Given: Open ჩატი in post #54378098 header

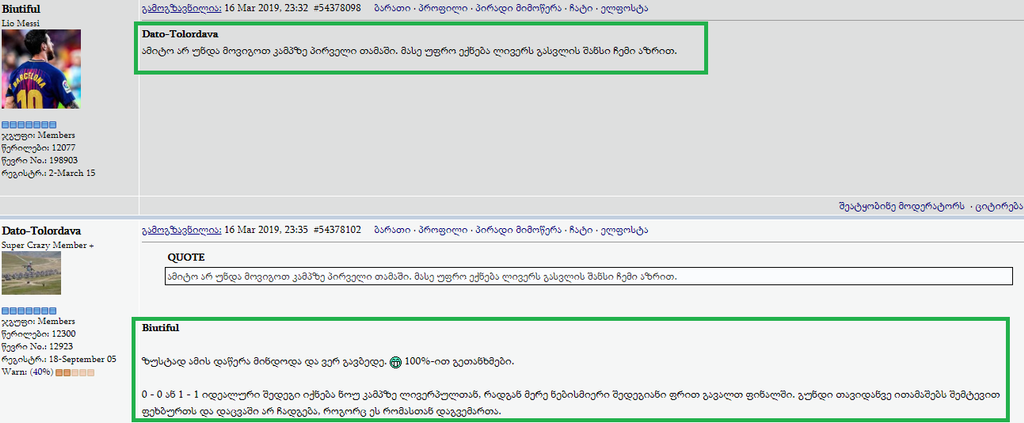Looking at the screenshot, I should [x=581, y=8].
